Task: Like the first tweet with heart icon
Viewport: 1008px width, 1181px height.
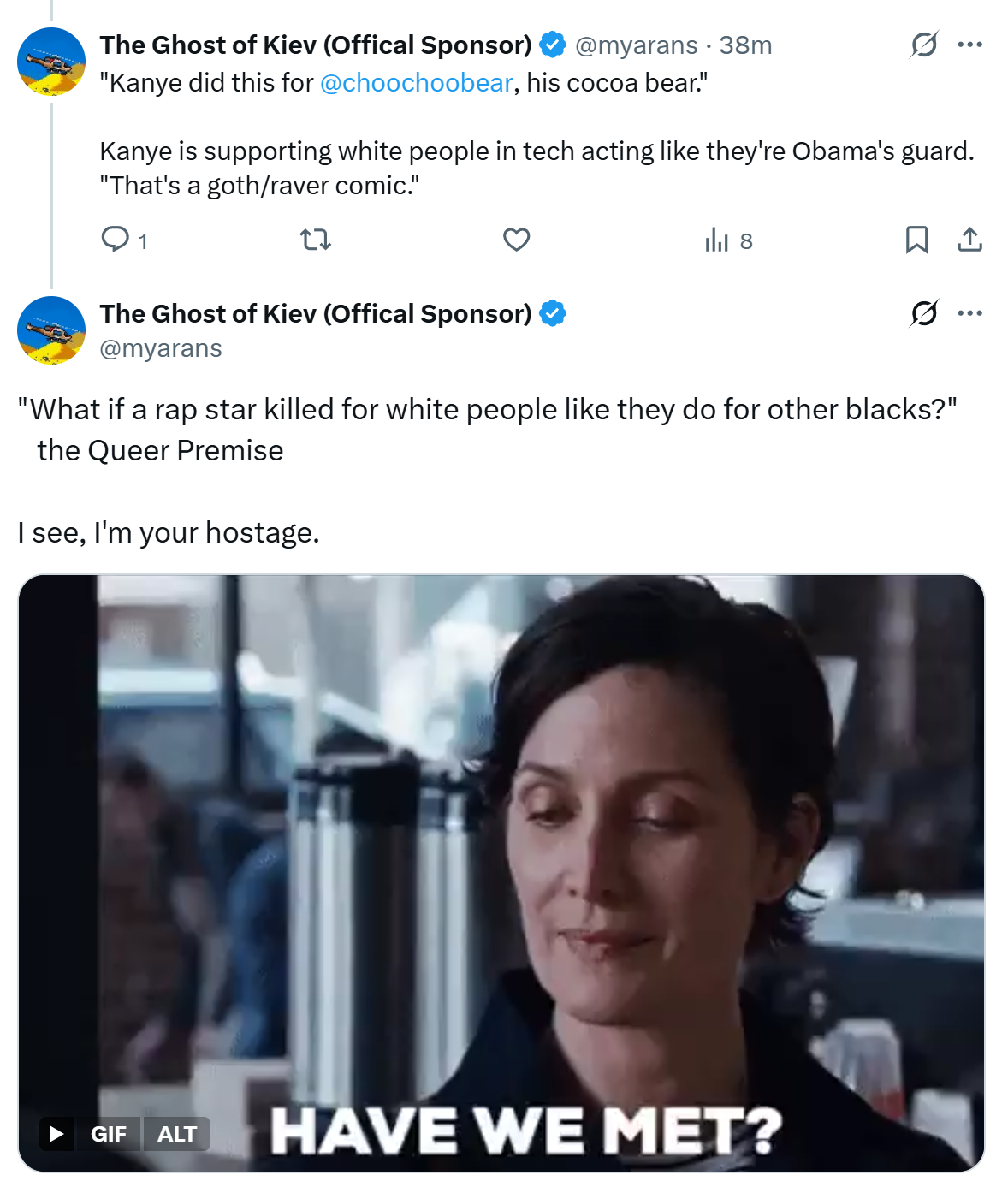Action: point(516,240)
